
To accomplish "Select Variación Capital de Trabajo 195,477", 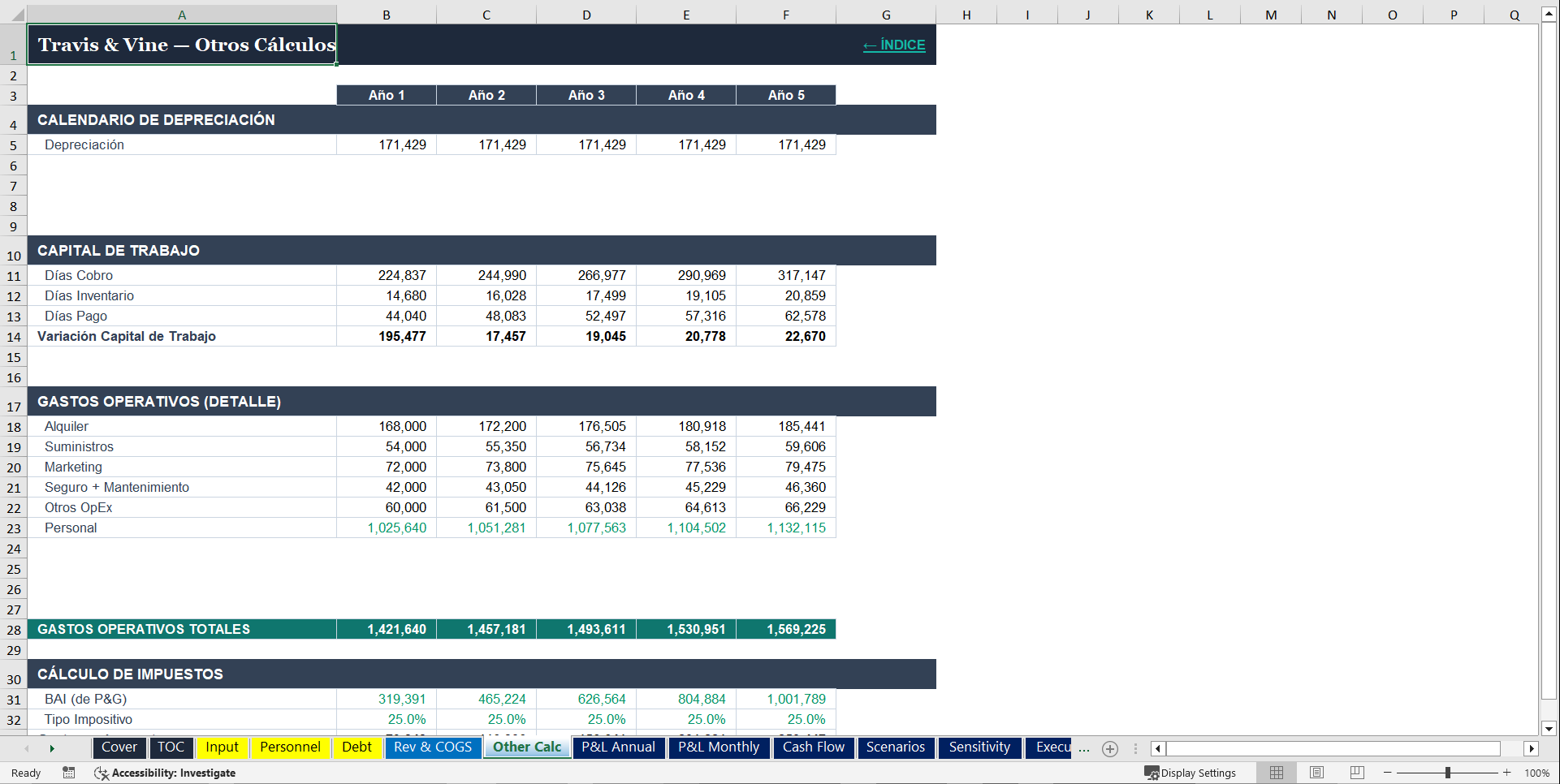I will tap(387, 336).
